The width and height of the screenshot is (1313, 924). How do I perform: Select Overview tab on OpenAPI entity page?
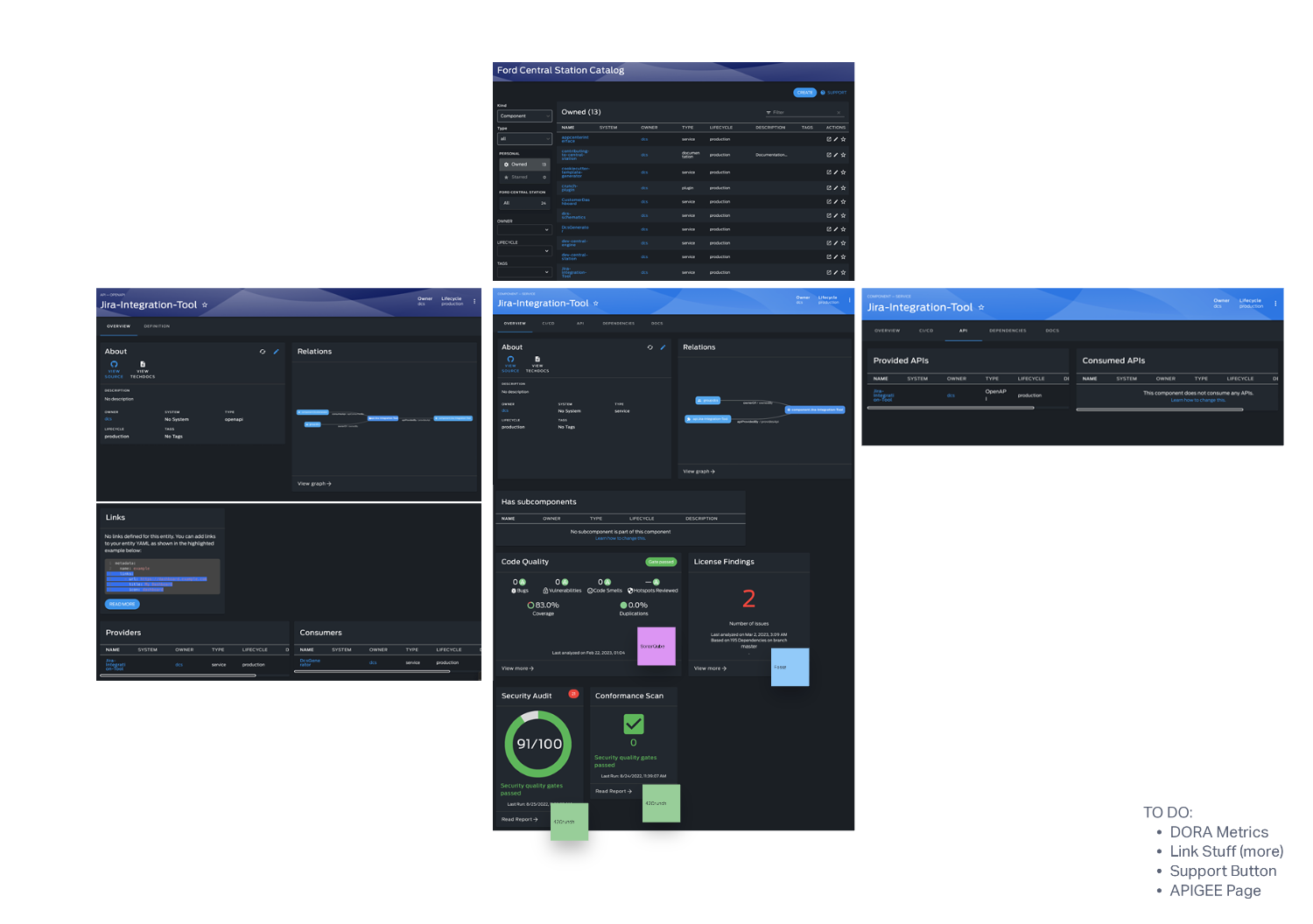pyautogui.click(x=118, y=326)
